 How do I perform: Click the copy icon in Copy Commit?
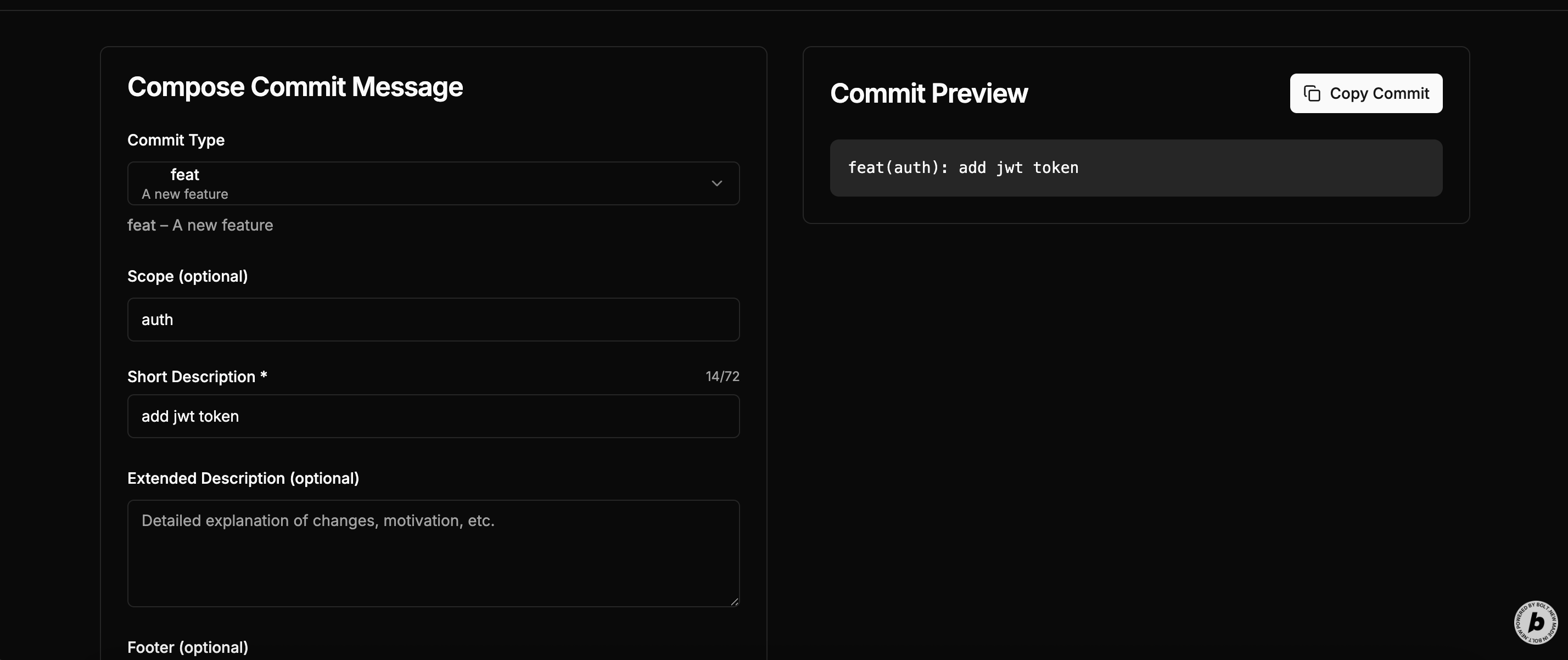(x=1312, y=93)
